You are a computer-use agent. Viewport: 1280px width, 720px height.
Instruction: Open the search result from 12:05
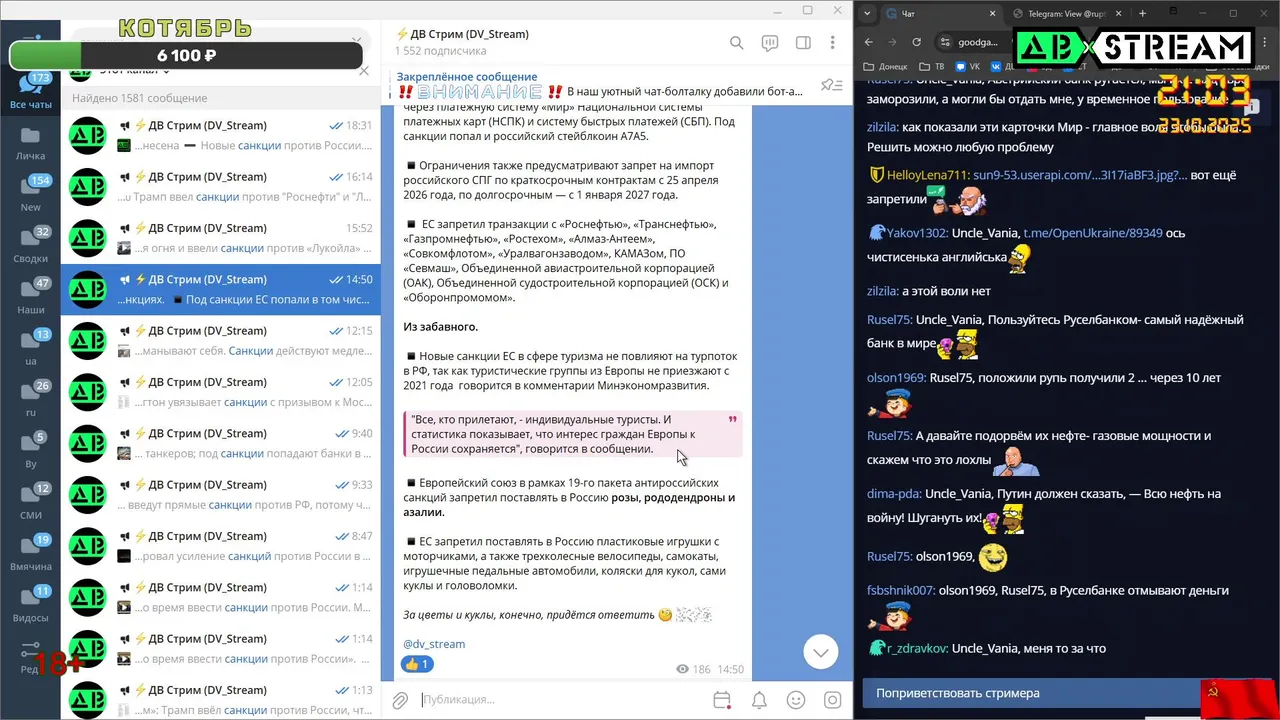click(x=221, y=392)
